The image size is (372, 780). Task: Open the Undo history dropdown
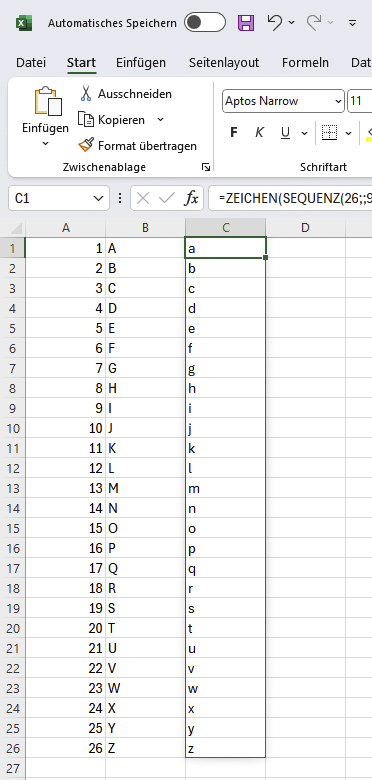point(291,23)
